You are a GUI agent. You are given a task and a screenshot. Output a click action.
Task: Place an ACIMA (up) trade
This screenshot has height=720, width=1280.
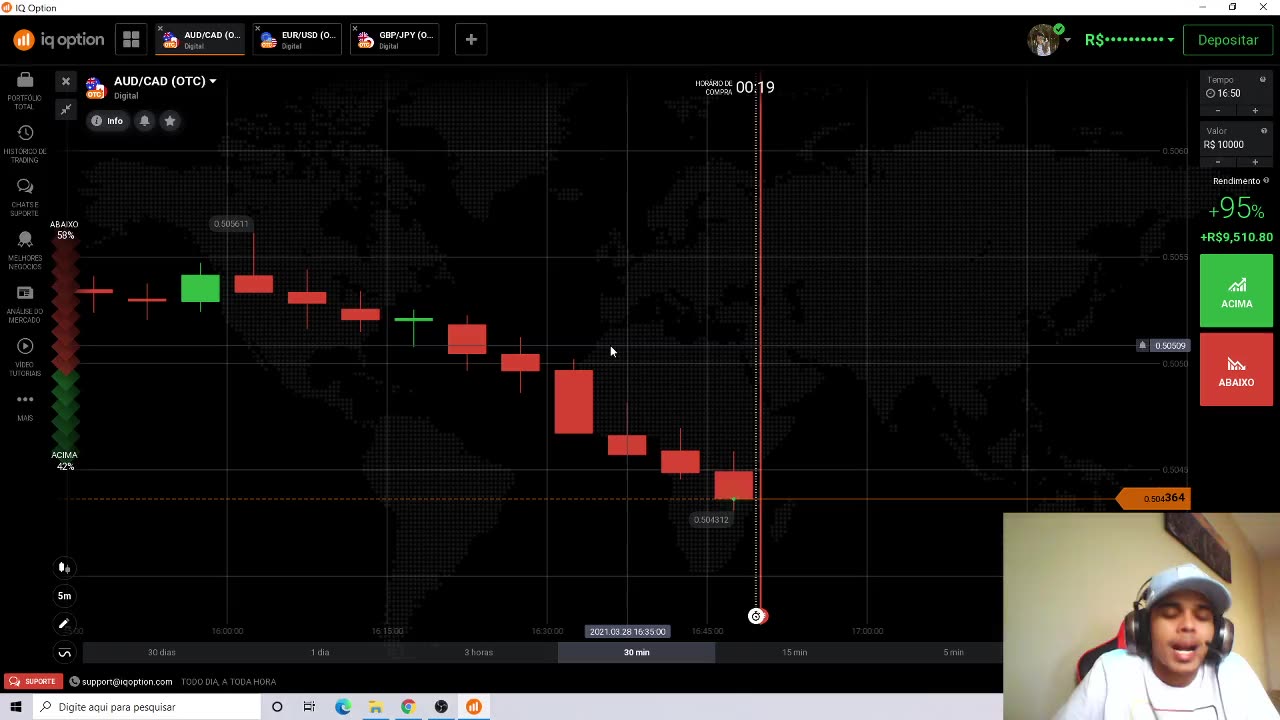click(x=1236, y=291)
